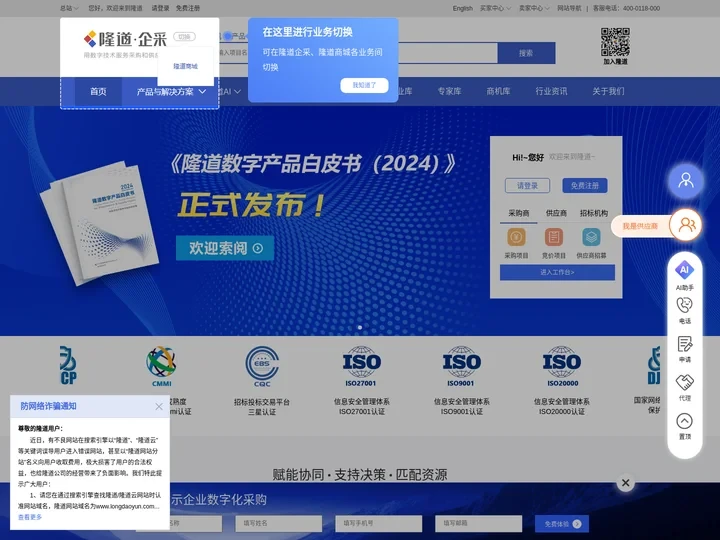This screenshot has width=720, height=540.
Task: Click 欢迎索阅 on the whitepaper banner
Action: click(225, 248)
